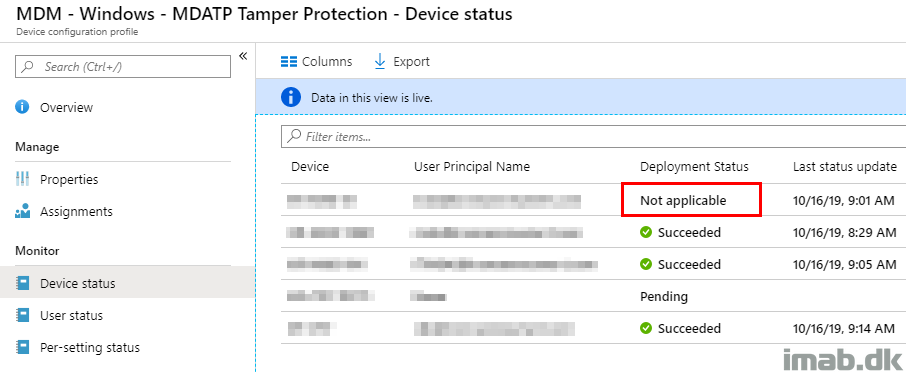
Task: Focus the Search (Ctrl+/) sidebar field
Action: point(122,67)
